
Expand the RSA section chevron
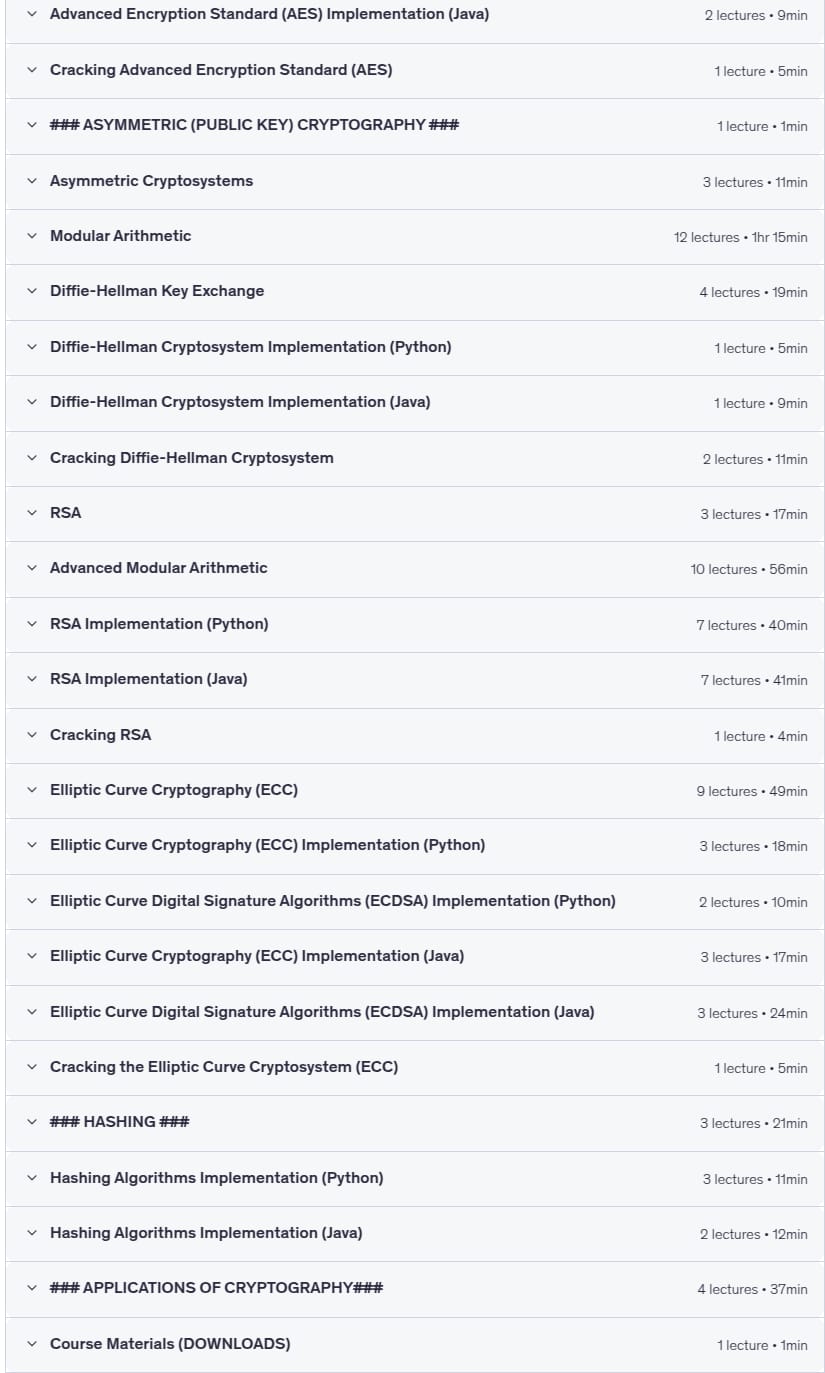coord(32,513)
